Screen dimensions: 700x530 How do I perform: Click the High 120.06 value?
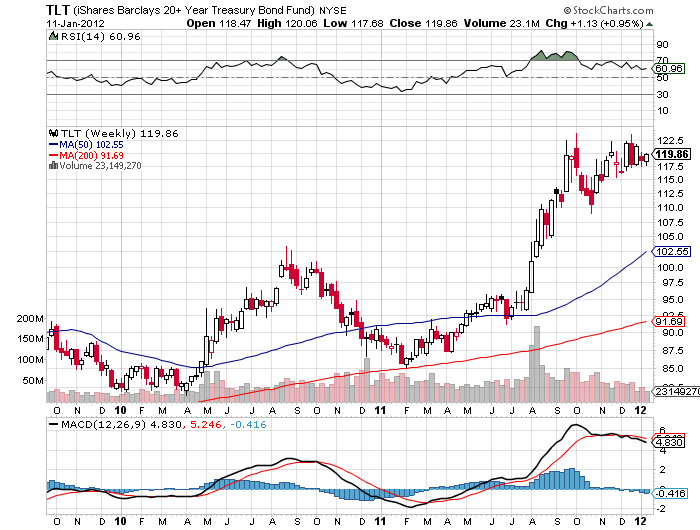(x=287, y=23)
